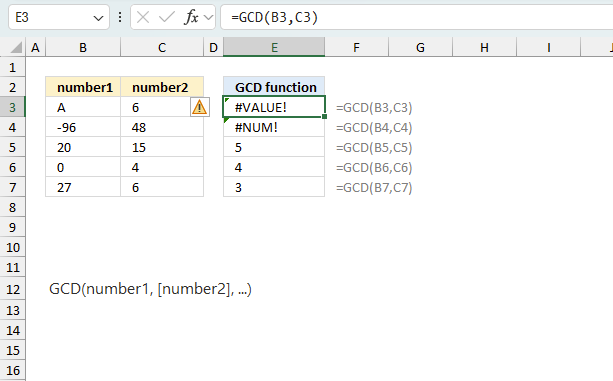Select row 7 header
This screenshot has width=613, height=381.
click(13, 187)
